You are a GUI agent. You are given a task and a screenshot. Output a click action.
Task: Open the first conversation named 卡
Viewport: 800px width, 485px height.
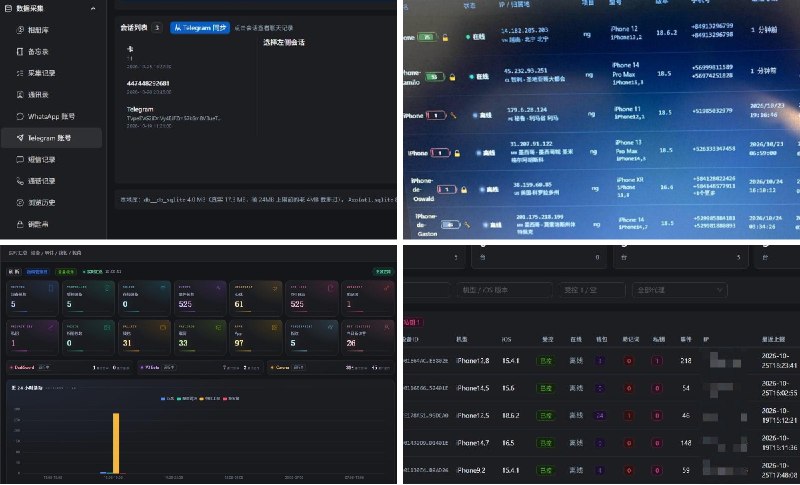click(130, 49)
